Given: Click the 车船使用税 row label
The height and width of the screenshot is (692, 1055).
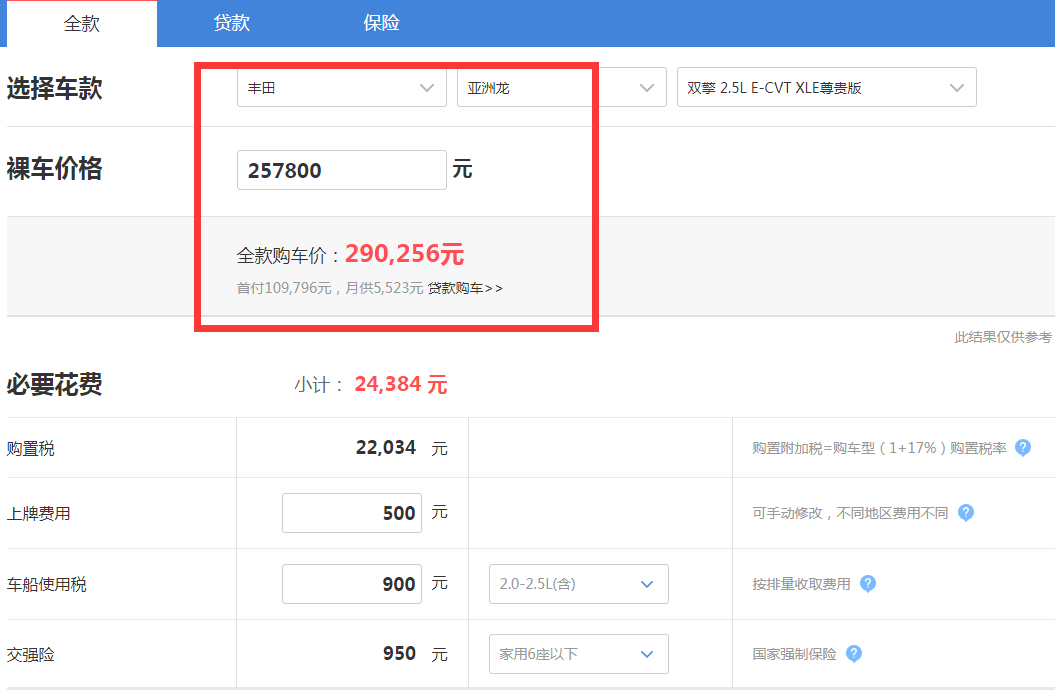Looking at the screenshot, I should tap(47, 584).
